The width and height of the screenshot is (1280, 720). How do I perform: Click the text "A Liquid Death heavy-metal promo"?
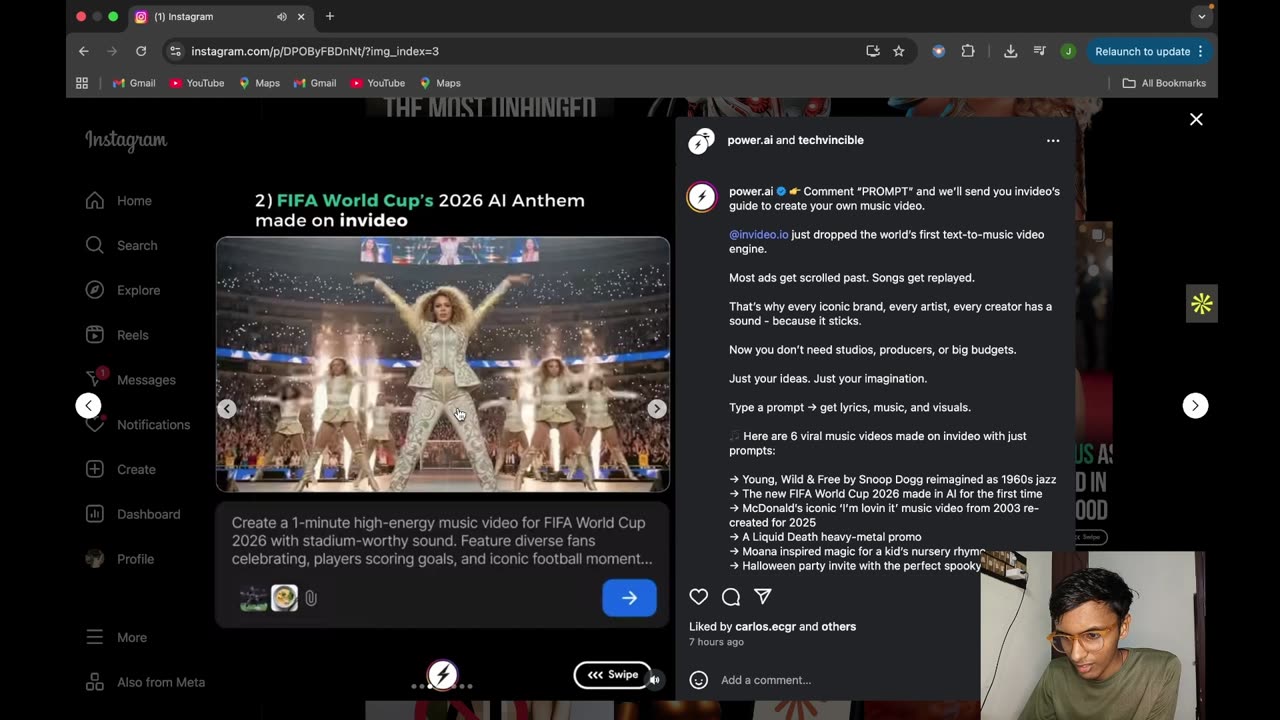point(832,537)
